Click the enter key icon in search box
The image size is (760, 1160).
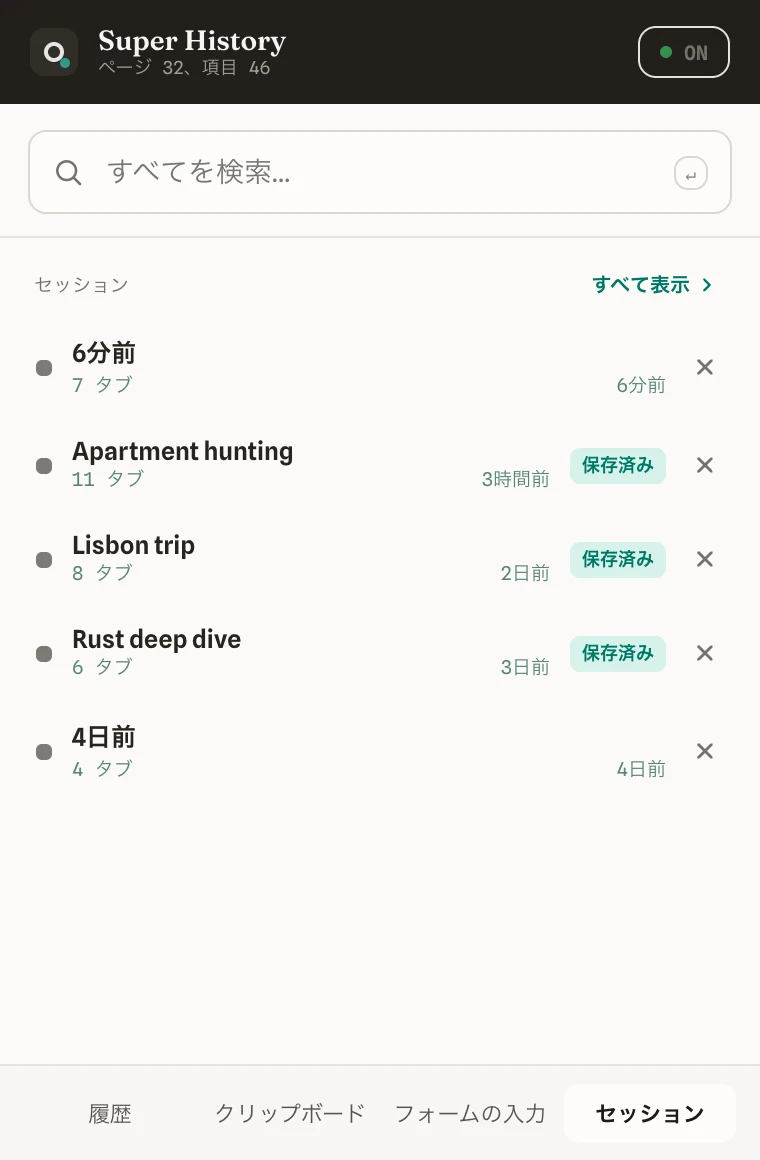point(690,174)
